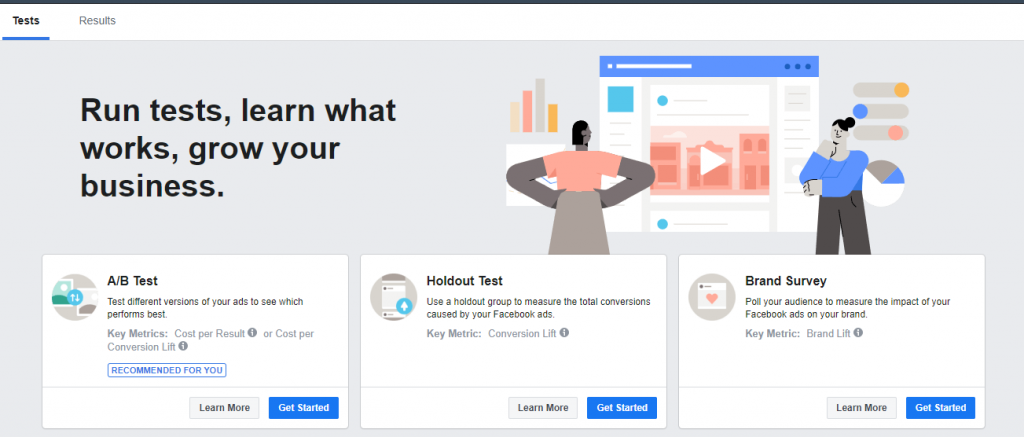Viewport: 1024px width, 437px height.
Task: Switch to the Results tab
Action: 97,20
